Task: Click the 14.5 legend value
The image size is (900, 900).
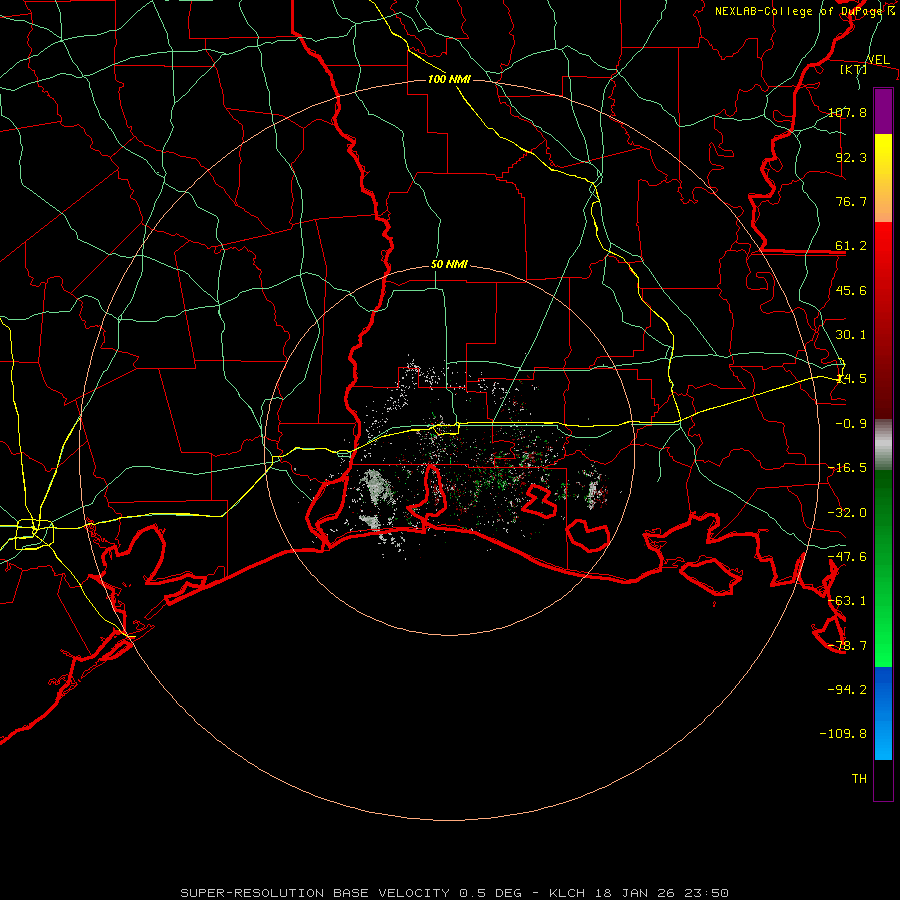Action: click(851, 379)
